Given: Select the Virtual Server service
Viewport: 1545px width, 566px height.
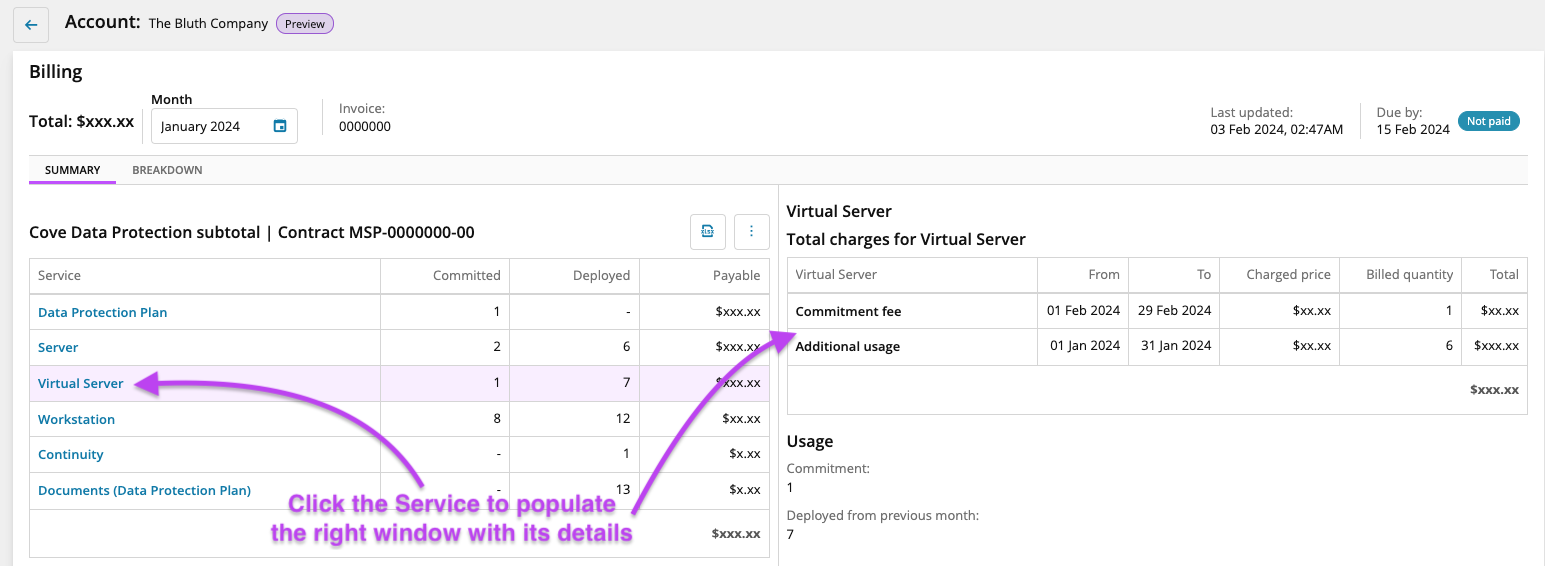Looking at the screenshot, I should coord(81,383).
